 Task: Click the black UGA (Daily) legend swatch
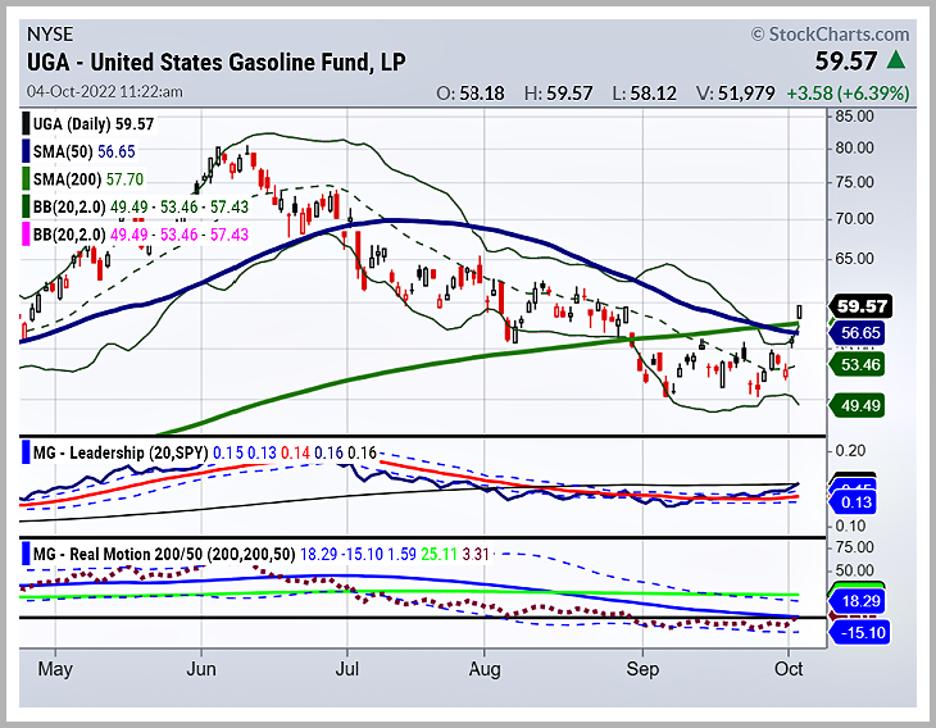[x=24, y=127]
